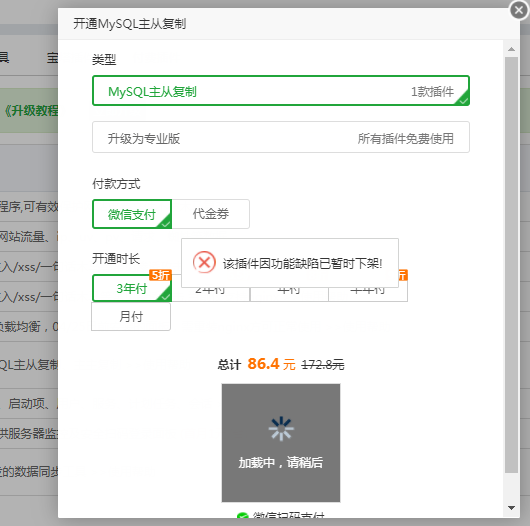
Task: Click the loading QR code placeholder
Action: coord(281,443)
